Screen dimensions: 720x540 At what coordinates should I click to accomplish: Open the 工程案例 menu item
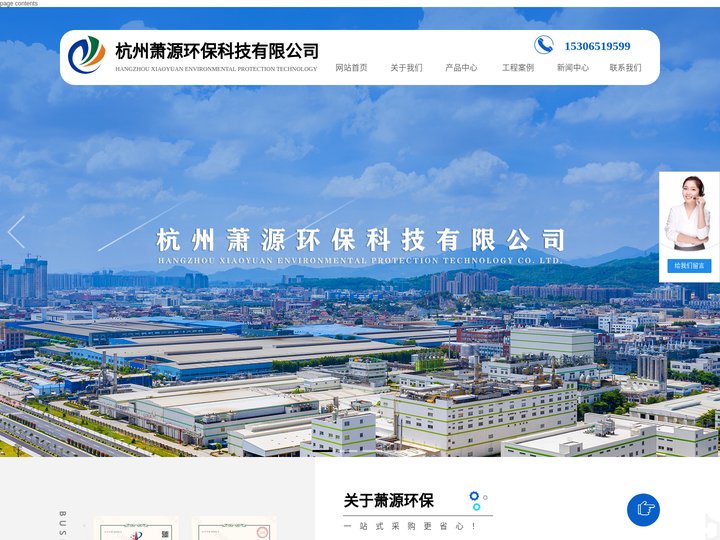(518, 68)
